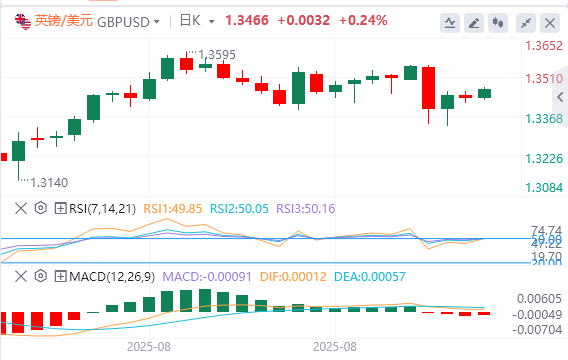This screenshot has width=568, height=360.
Task: Remove the RSI indicator panel
Action: (21, 209)
